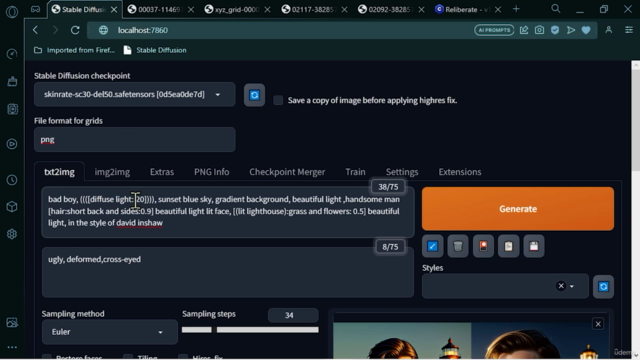Close the output image preview with X

click(x=598, y=324)
